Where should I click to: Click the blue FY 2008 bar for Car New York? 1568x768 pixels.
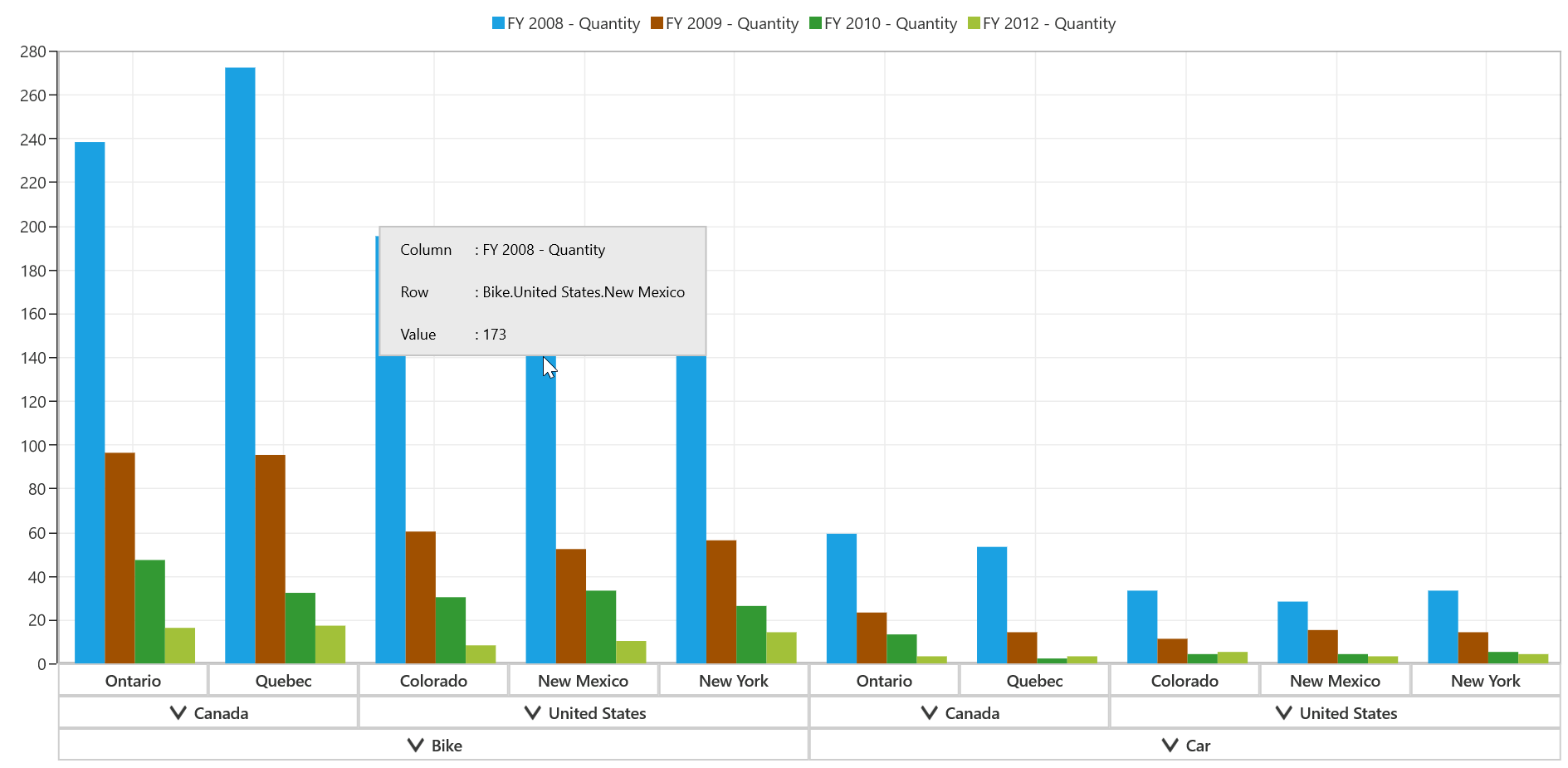point(1443,627)
